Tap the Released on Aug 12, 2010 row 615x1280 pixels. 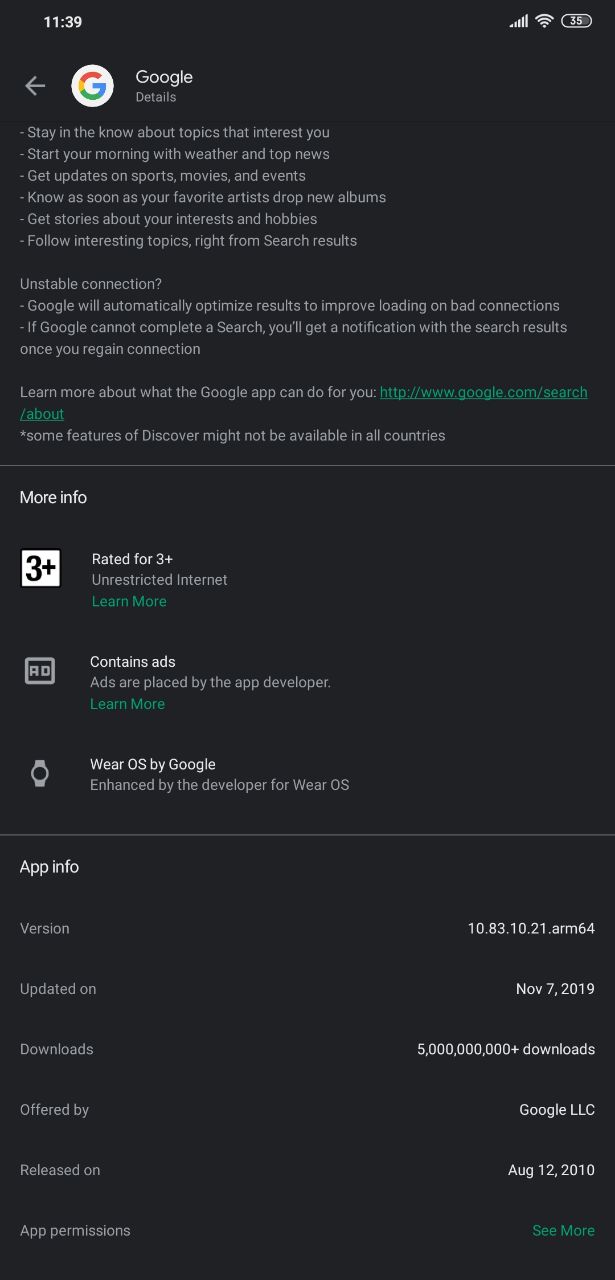coord(307,1170)
